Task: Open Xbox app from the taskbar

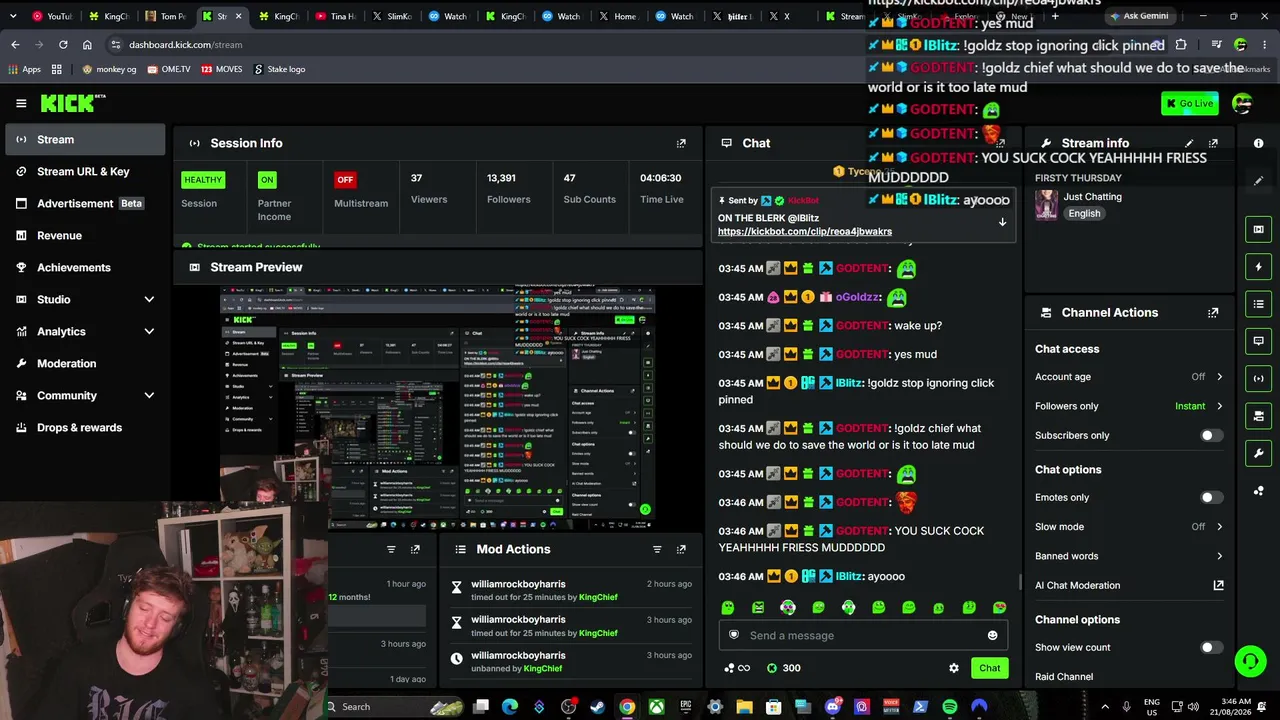Action: [x=656, y=707]
